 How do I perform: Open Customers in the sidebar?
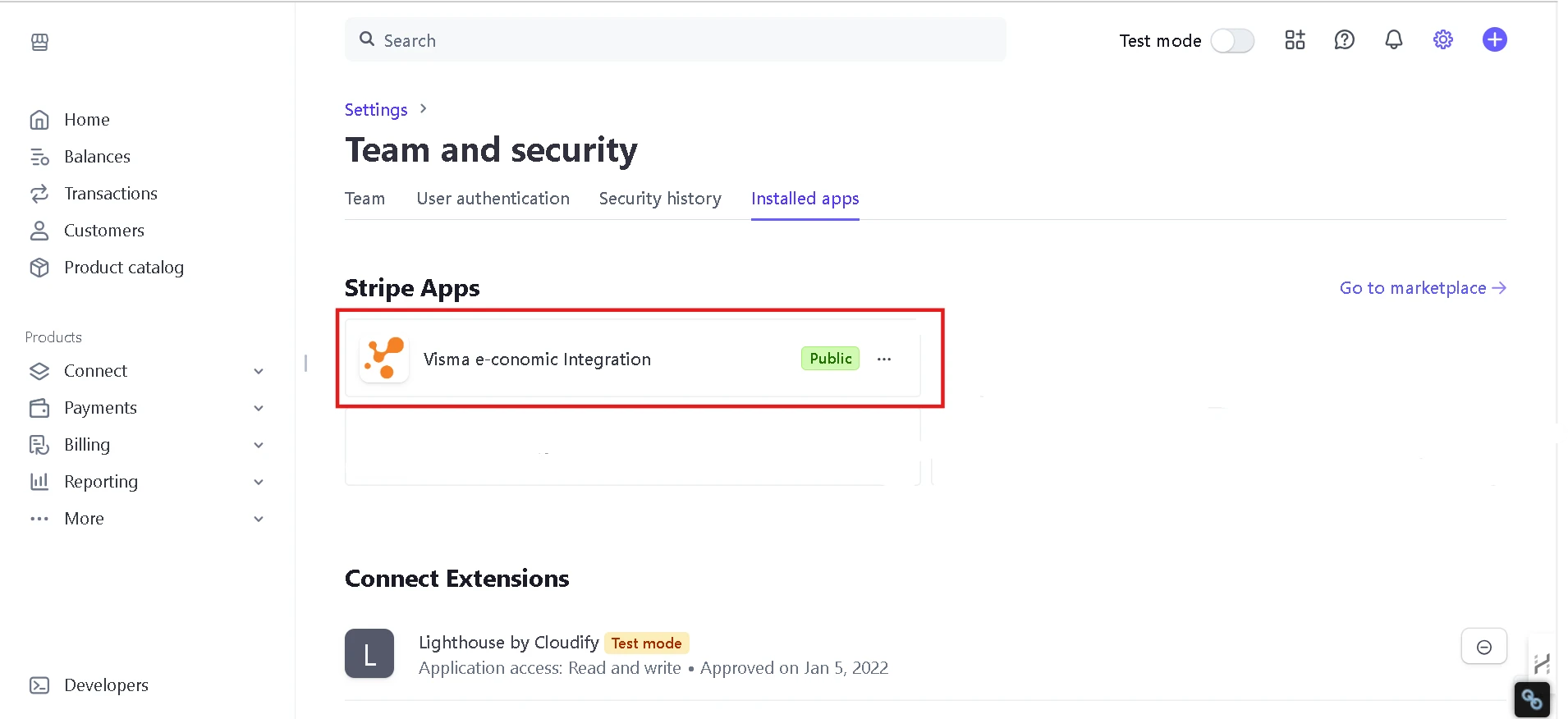104,231
